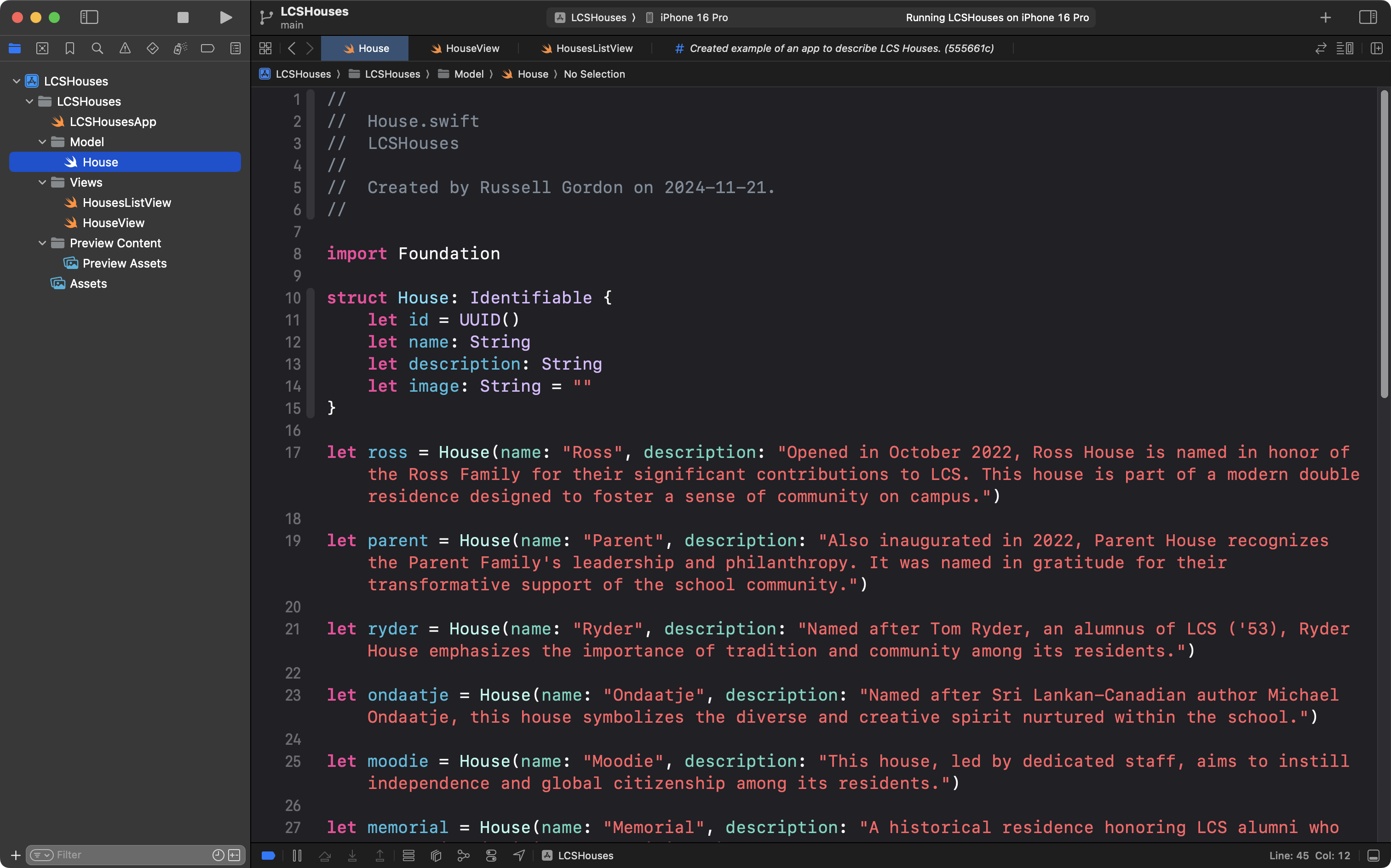Deactivate breakpoints in debug bar
This screenshot has height=868, width=1391.
[268, 856]
